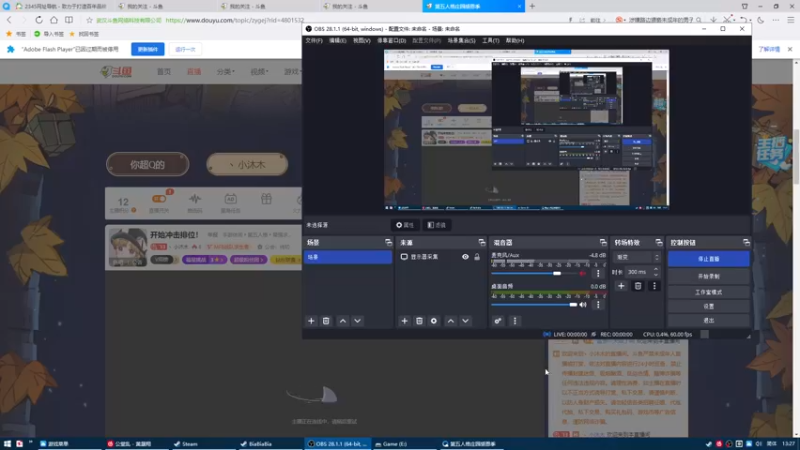The height and width of the screenshot is (450, 800).
Task: Open source 滤镜 filters button
Action: [437, 225]
